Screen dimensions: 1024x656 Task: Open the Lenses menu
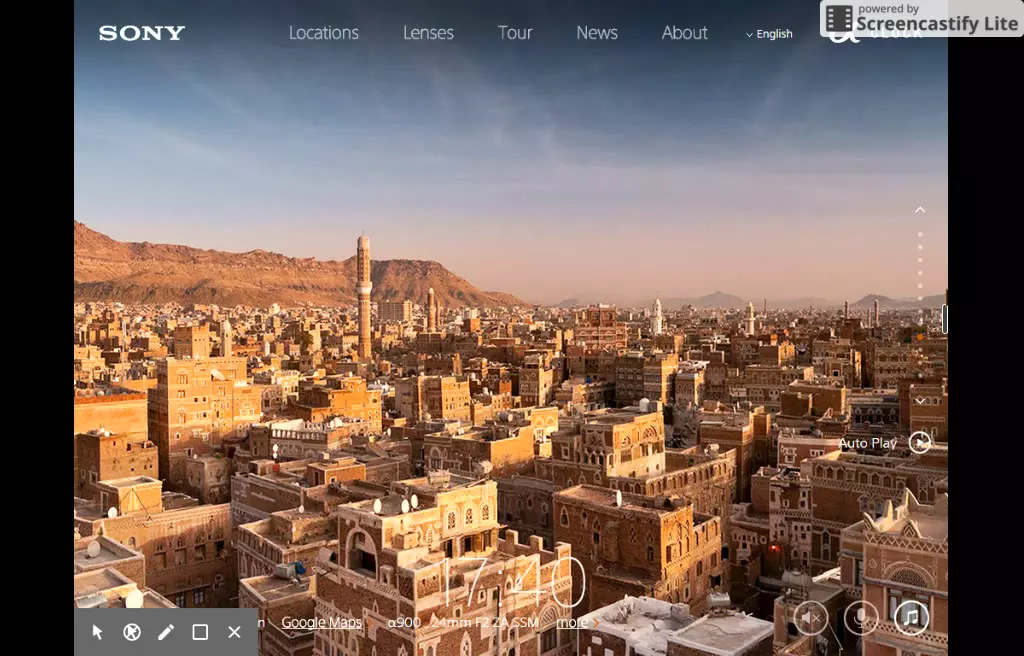428,33
